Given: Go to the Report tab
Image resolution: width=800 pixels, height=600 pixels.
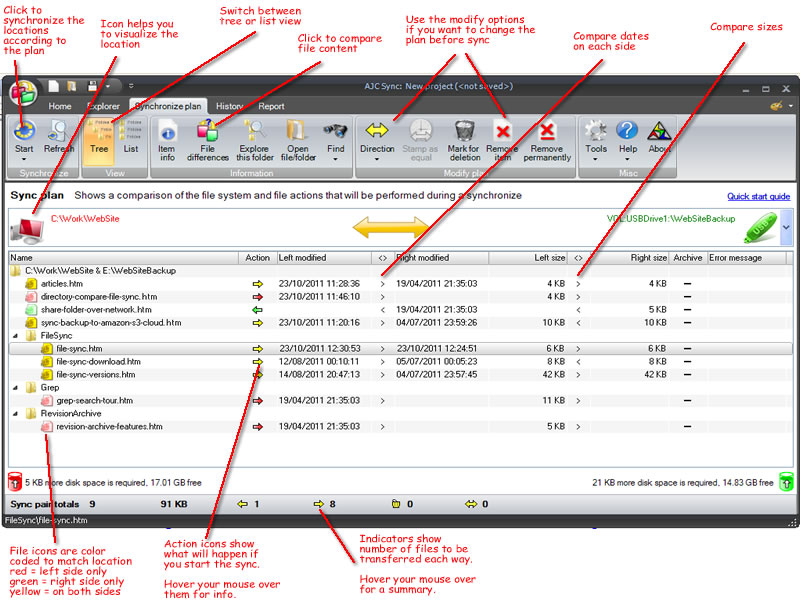Looking at the screenshot, I should [x=271, y=106].
